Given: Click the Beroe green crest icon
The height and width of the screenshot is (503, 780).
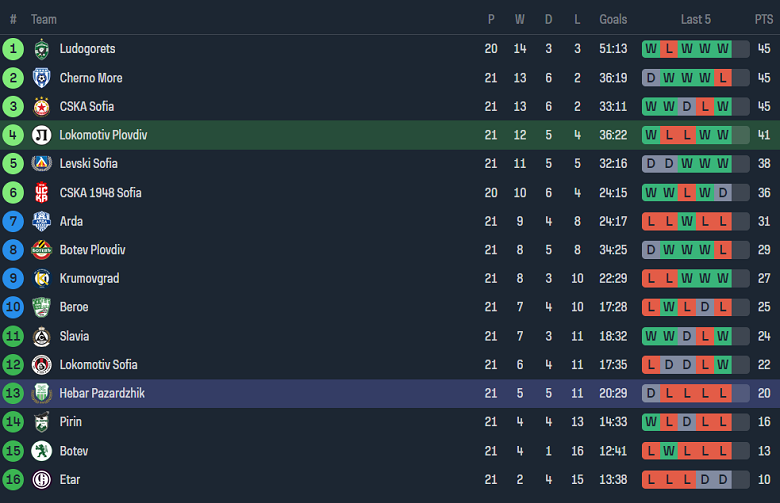Looking at the screenshot, I should [x=42, y=307].
